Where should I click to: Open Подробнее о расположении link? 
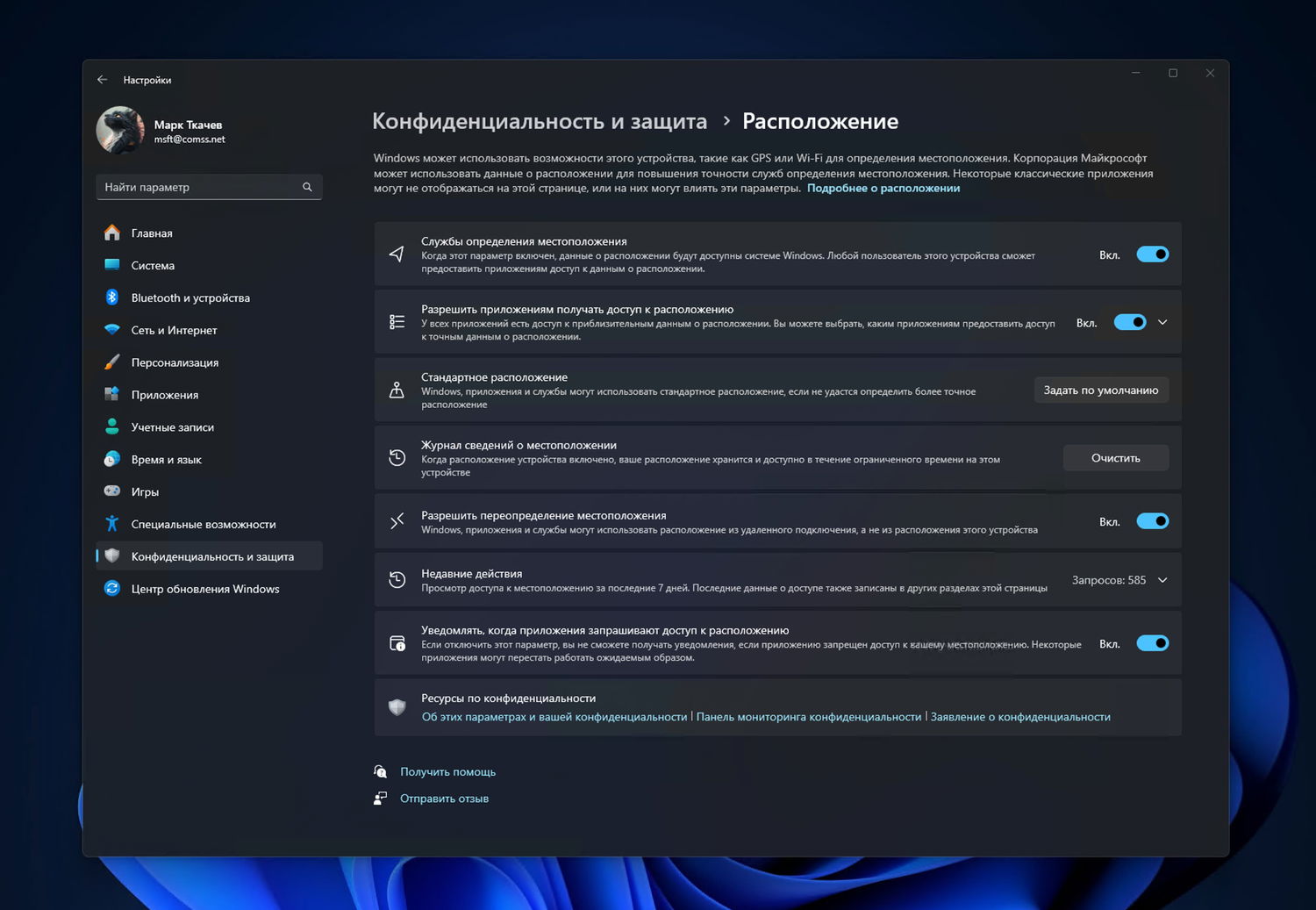point(883,188)
